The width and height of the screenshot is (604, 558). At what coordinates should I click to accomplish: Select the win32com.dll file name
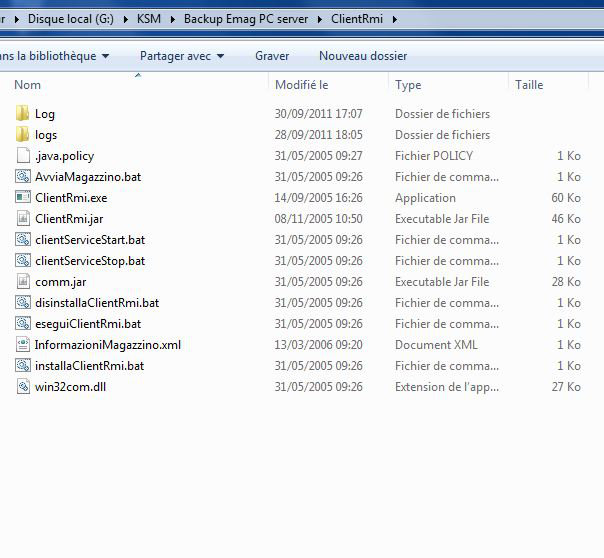point(70,387)
